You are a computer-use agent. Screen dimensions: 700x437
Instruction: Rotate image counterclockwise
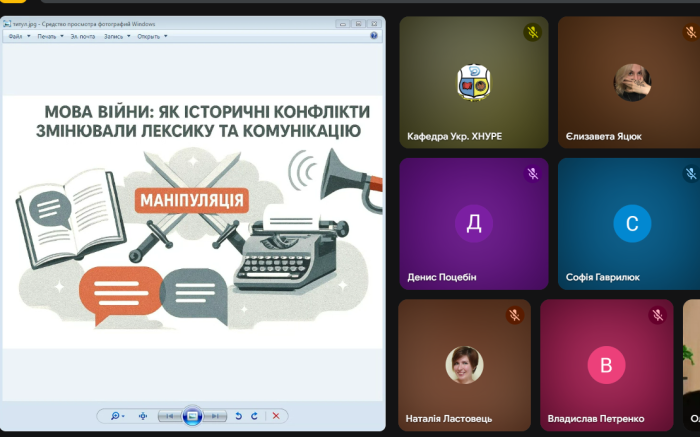(239, 415)
